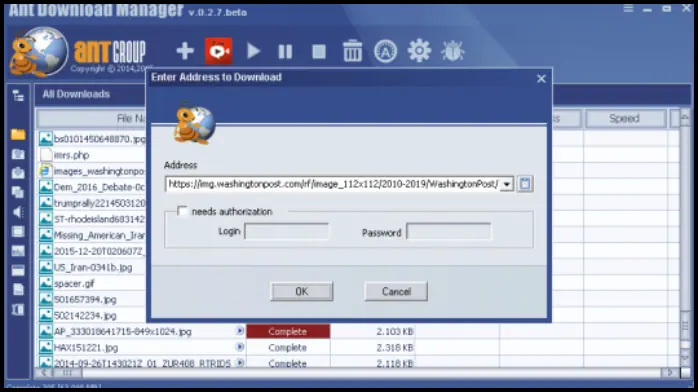Image resolution: width=698 pixels, height=392 pixels.
Task: Select the book-shaped archive sidebar icon
Action: (18, 309)
